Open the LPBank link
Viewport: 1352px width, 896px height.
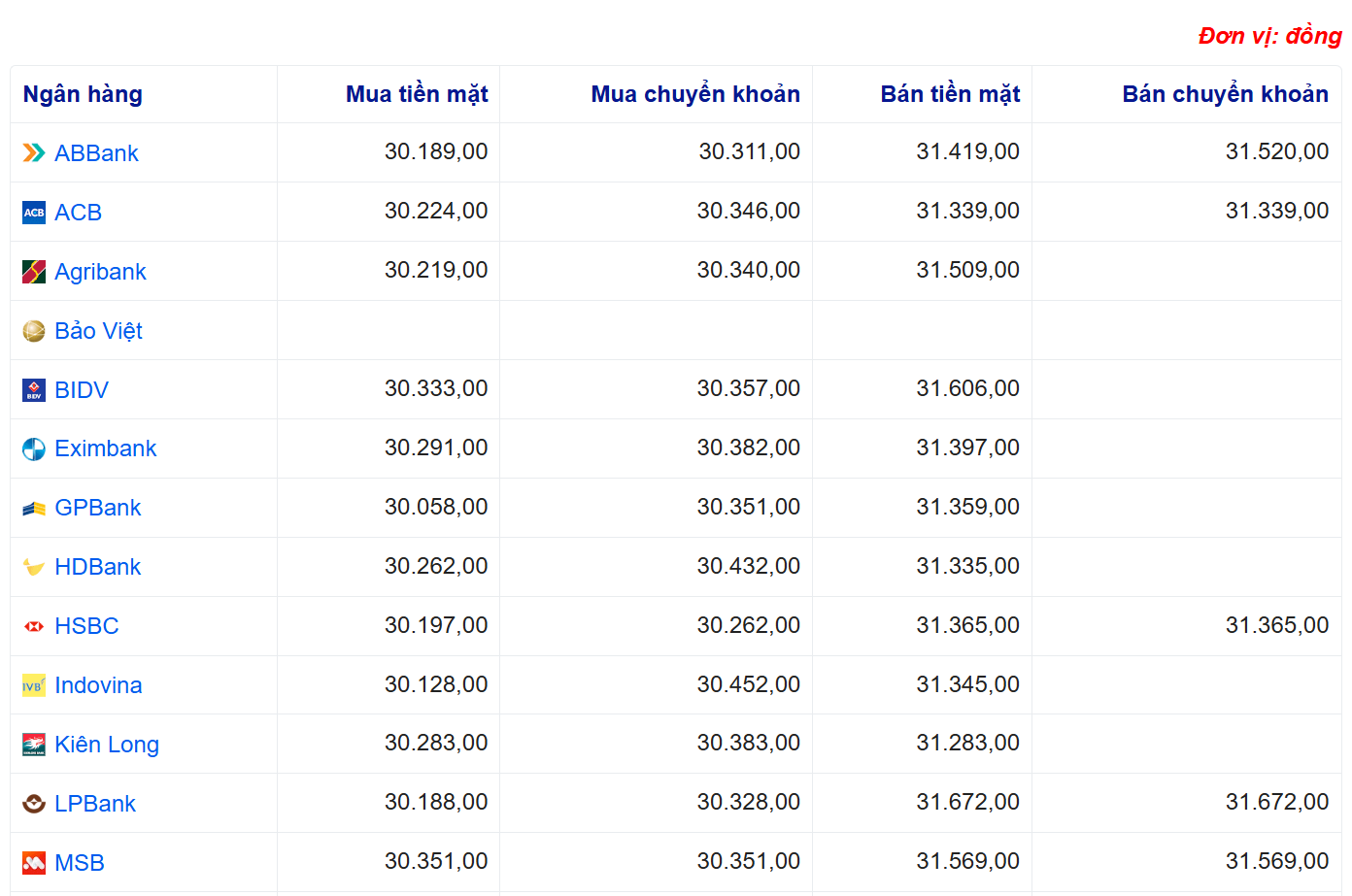[95, 804]
